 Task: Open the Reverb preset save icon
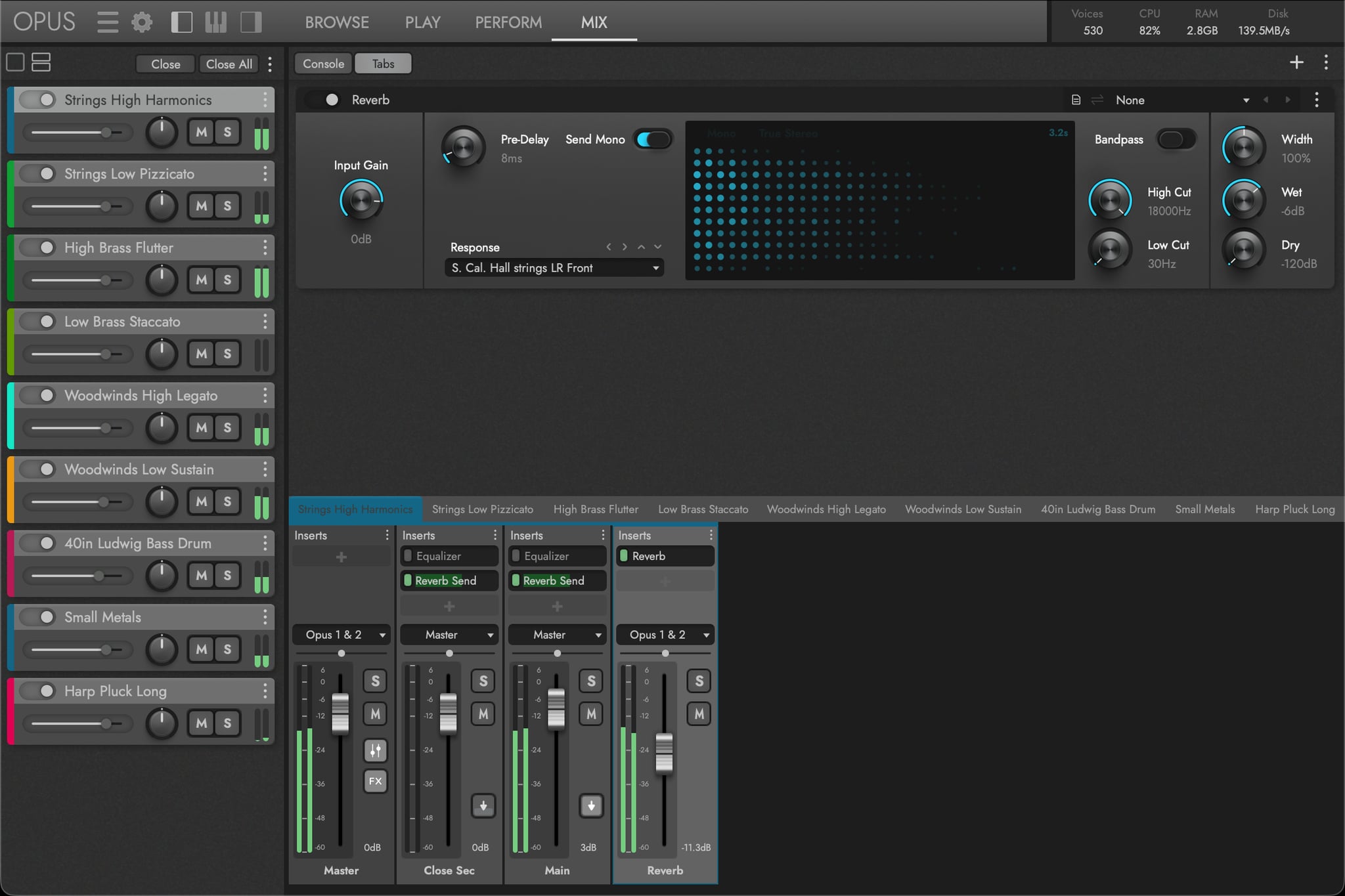click(x=1076, y=100)
